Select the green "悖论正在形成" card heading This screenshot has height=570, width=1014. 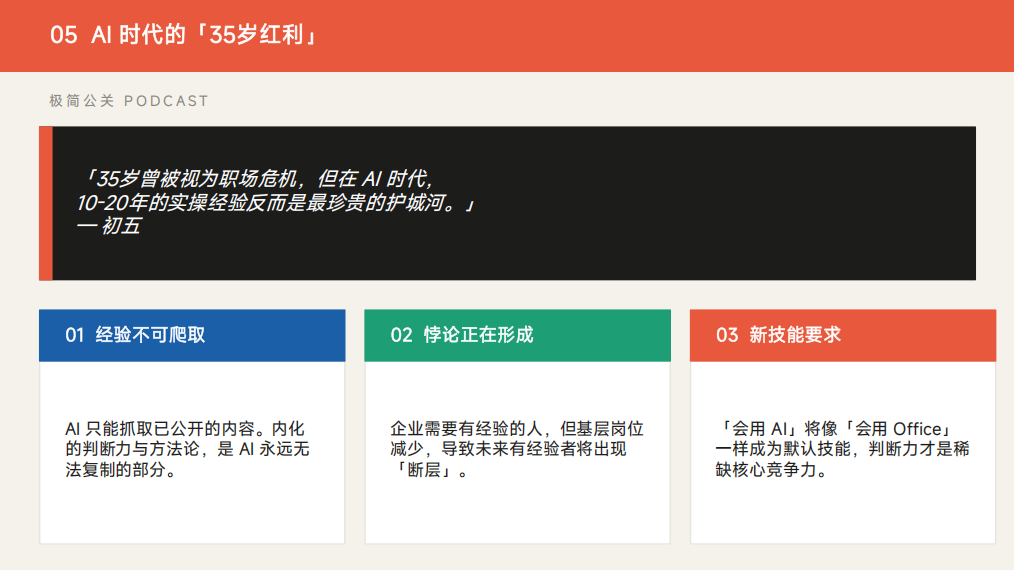pyautogui.click(x=478, y=335)
